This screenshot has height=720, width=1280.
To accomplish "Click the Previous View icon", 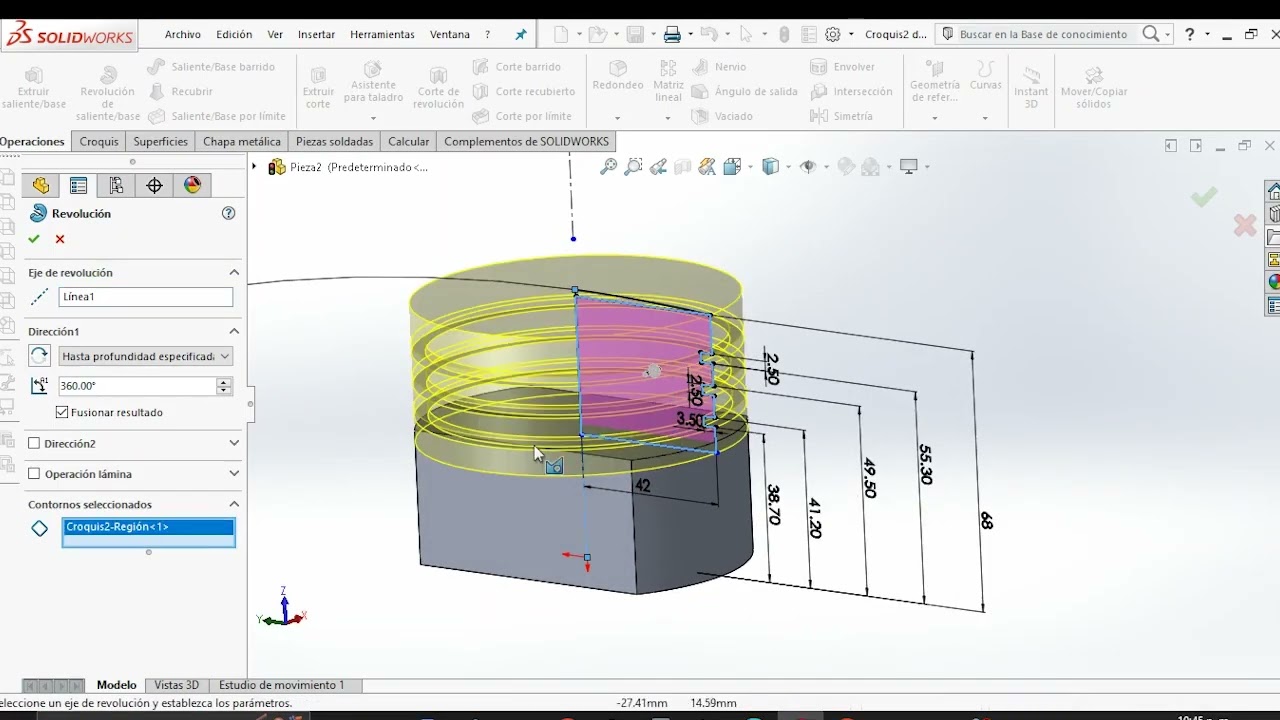I will coord(658,167).
